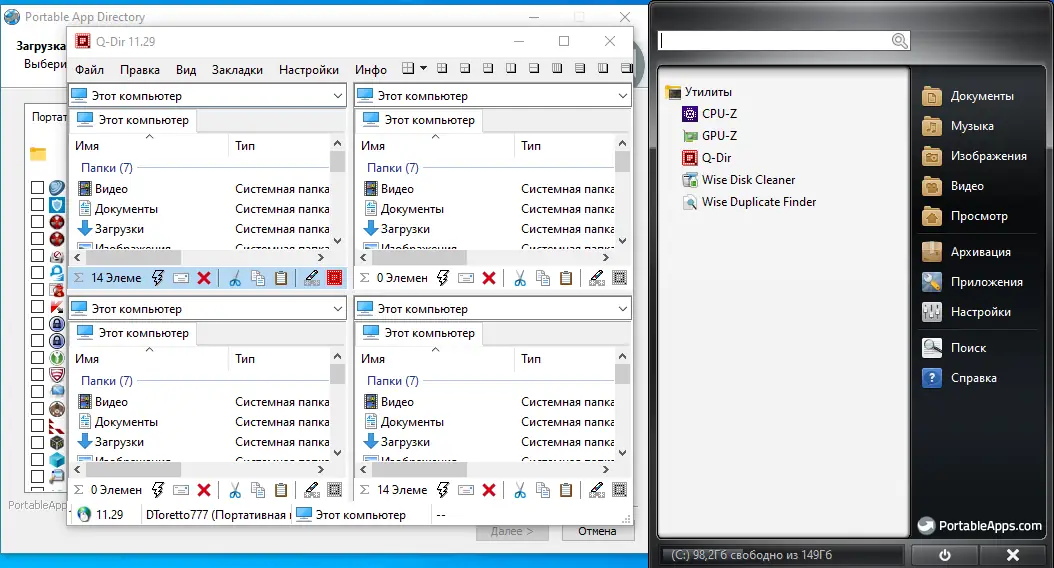Expand the bottom-left pane address dropdown
The height and width of the screenshot is (568, 1054).
pos(337,309)
